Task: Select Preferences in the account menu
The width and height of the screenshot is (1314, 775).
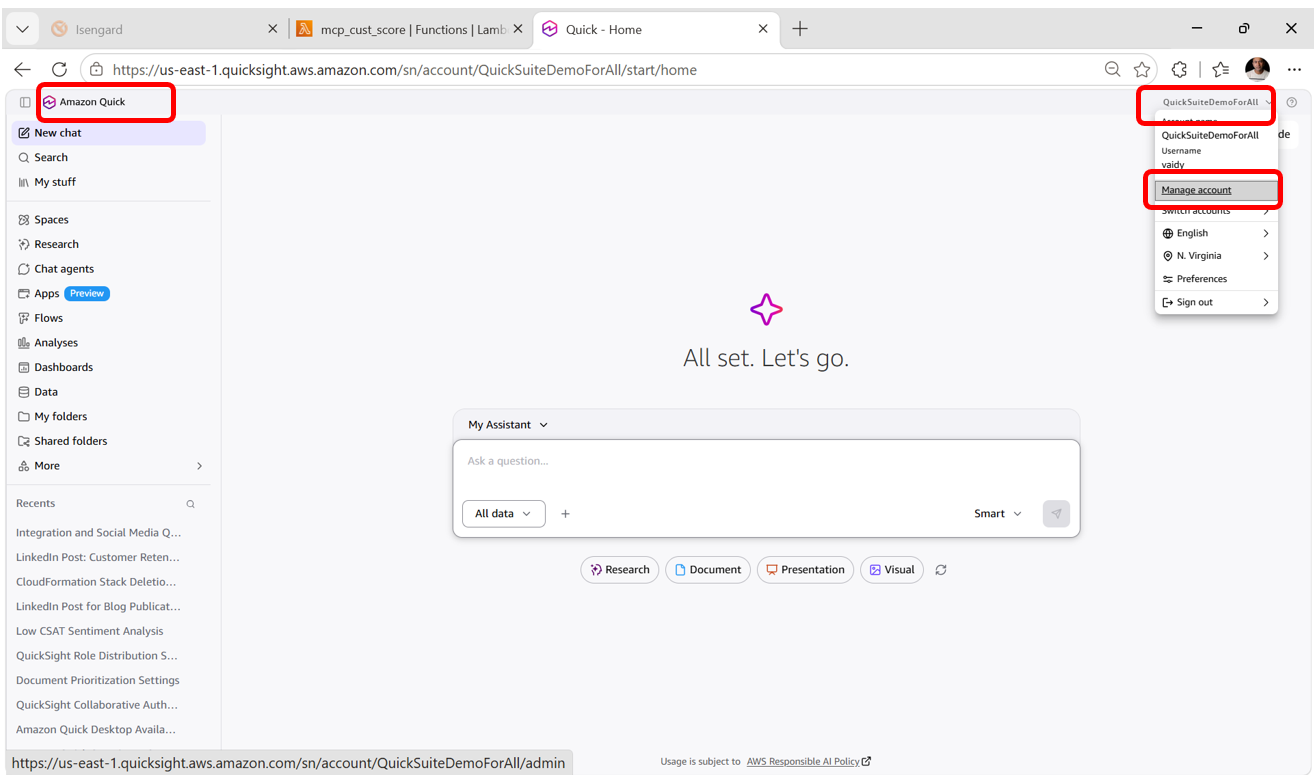Action: point(1216,279)
